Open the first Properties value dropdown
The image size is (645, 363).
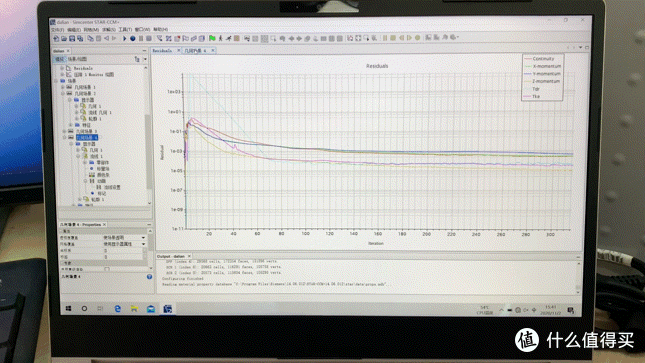click(x=143, y=238)
